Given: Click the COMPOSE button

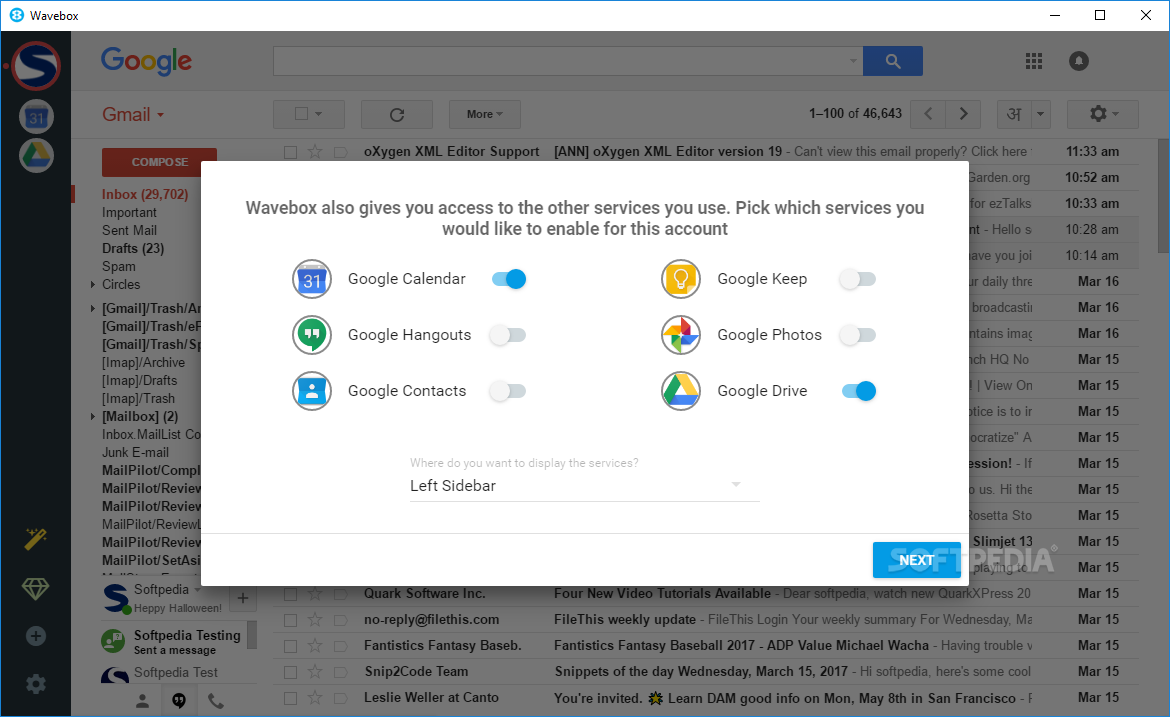Looking at the screenshot, I should tap(160, 162).
